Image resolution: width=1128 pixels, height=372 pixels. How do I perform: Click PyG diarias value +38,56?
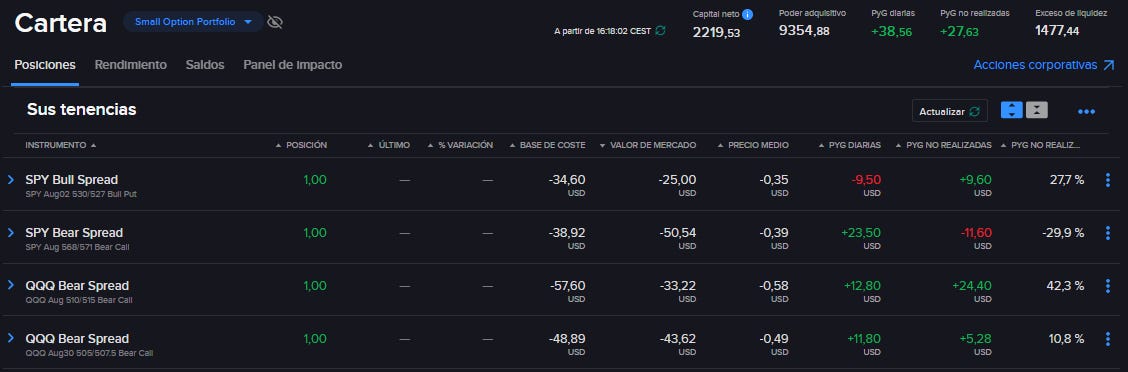tap(891, 32)
